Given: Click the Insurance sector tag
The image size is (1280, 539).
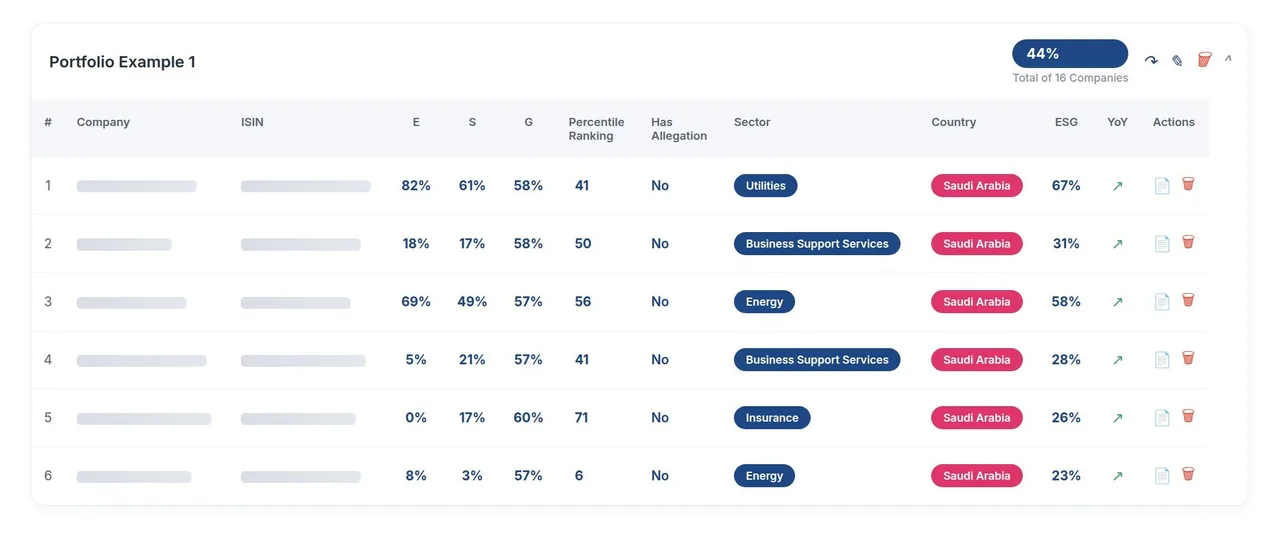Looking at the screenshot, I should [772, 417].
